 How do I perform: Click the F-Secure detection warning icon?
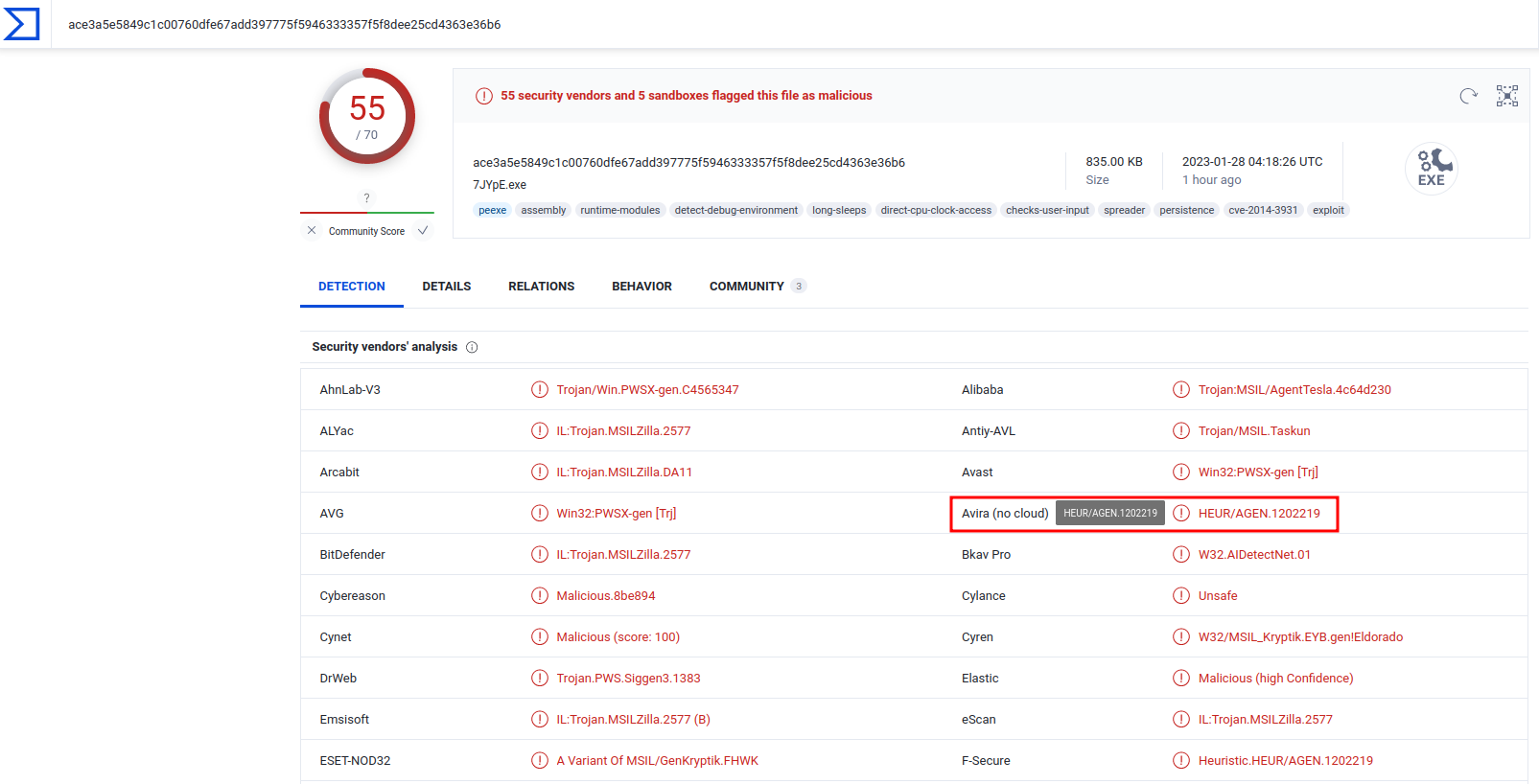[x=1181, y=760]
